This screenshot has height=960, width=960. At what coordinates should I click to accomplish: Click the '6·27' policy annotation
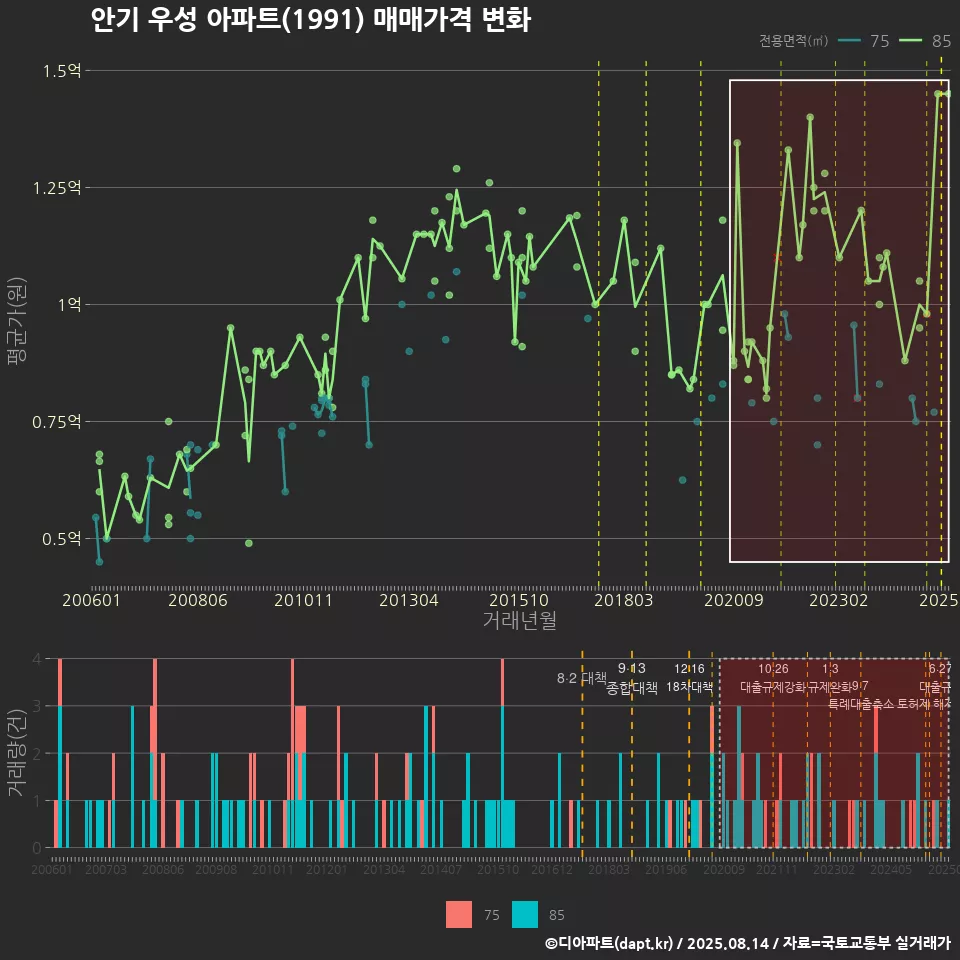tap(940, 669)
